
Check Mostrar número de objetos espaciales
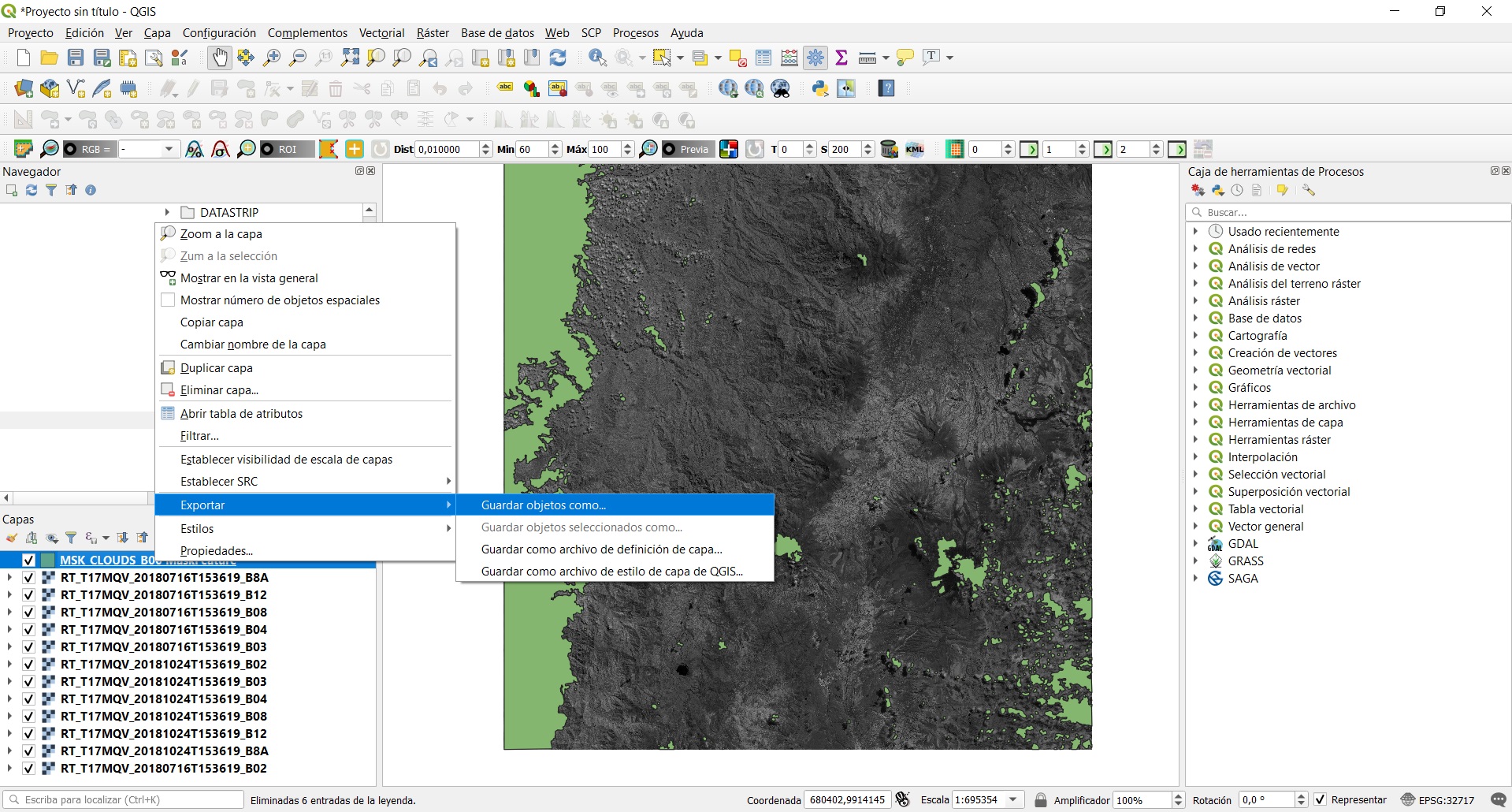(x=168, y=300)
